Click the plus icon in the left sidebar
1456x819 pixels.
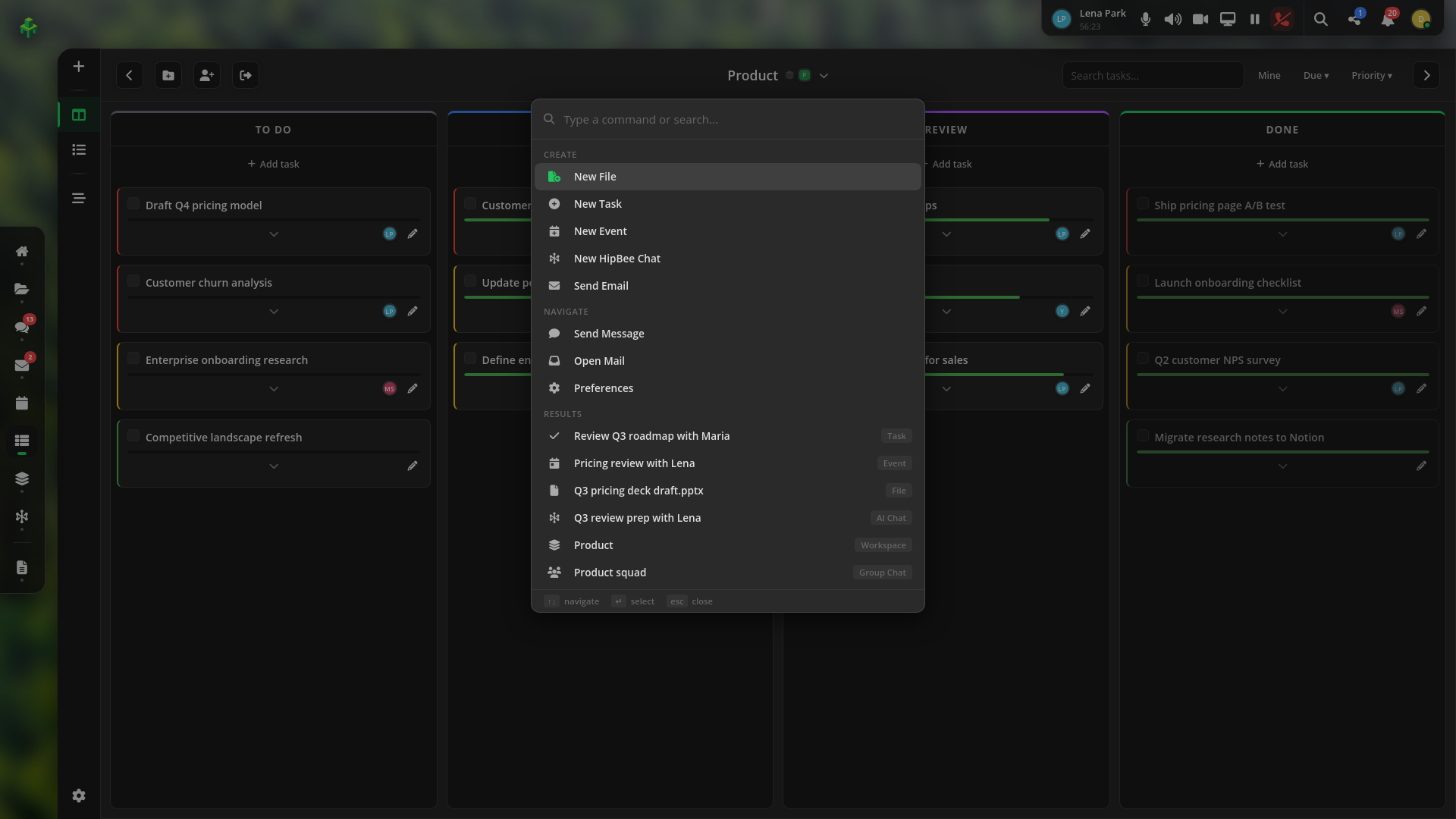78,67
